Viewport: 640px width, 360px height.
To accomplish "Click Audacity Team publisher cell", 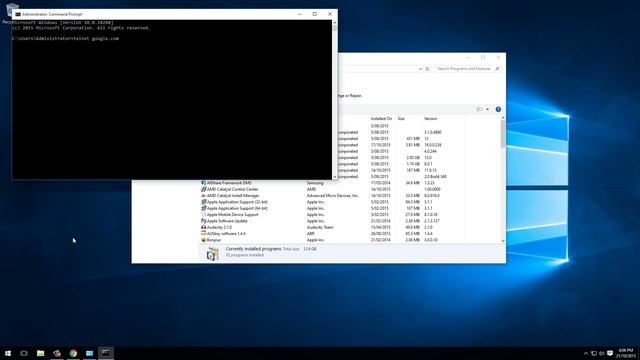I will [x=320, y=227].
